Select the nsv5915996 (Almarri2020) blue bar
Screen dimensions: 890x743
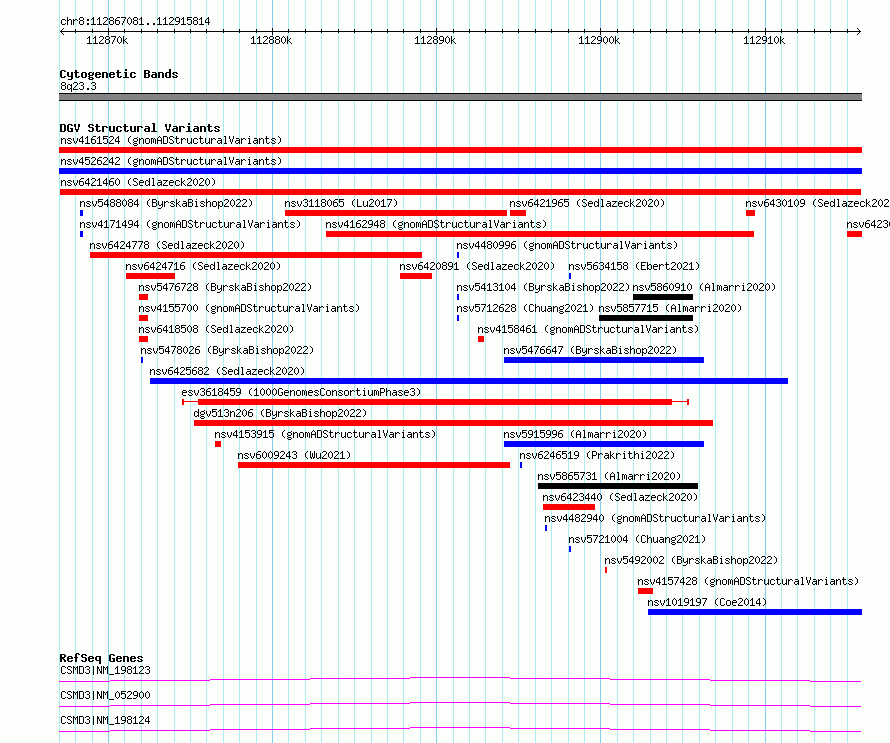pyautogui.click(x=604, y=444)
